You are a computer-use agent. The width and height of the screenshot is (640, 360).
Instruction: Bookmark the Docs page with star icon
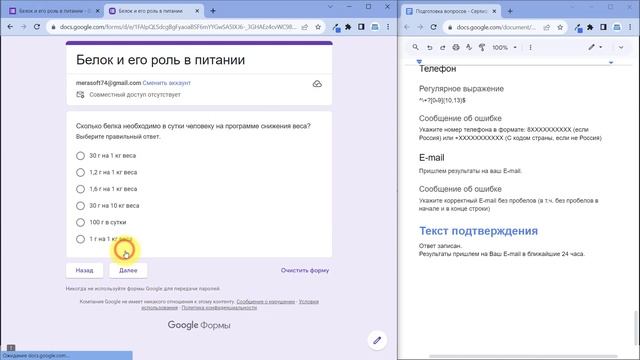[560, 27]
